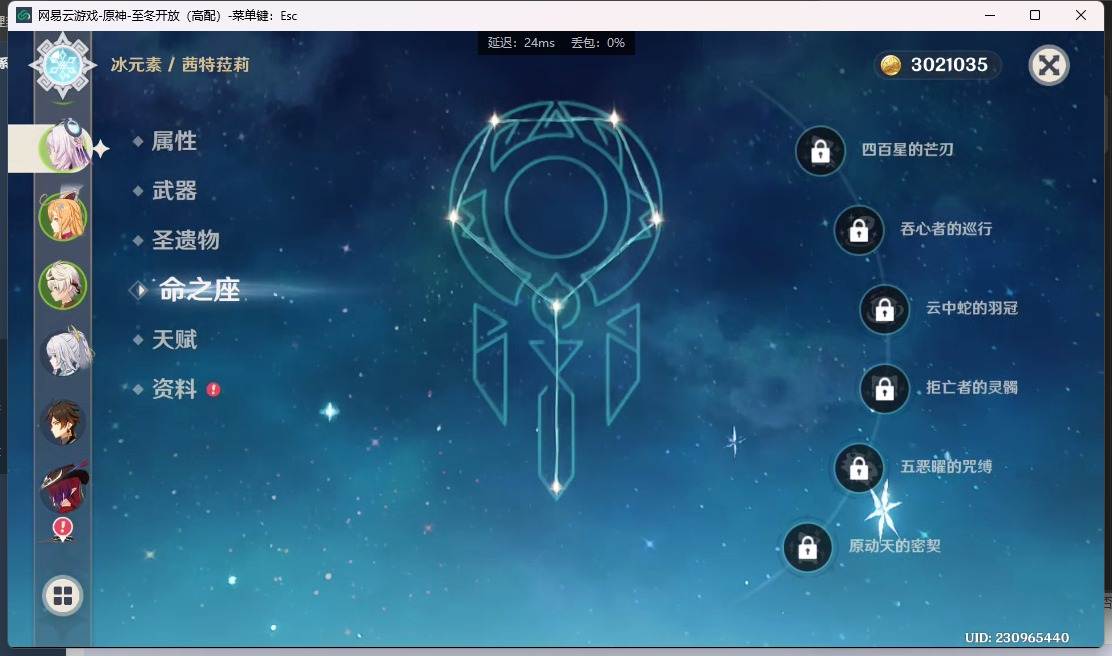Select the silver-haired fourth character portrait
The width and height of the screenshot is (1112, 656).
click(65, 352)
